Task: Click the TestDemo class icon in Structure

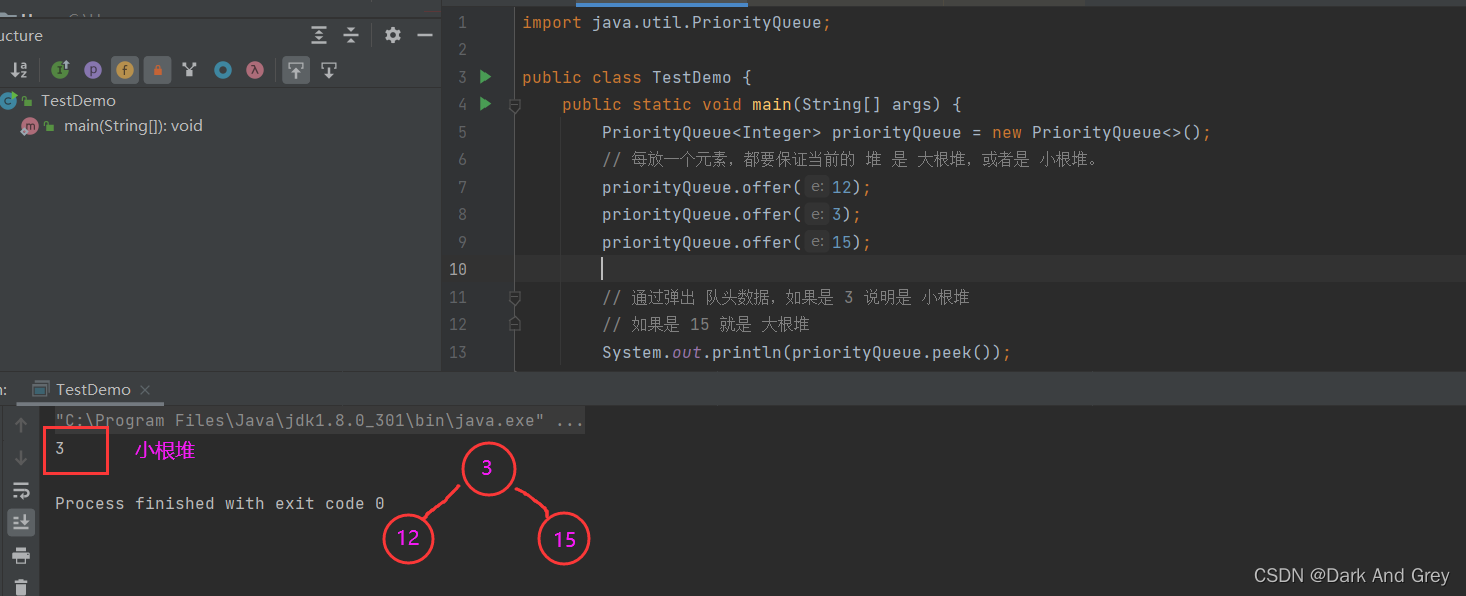Action: pyautogui.click(x=9, y=101)
